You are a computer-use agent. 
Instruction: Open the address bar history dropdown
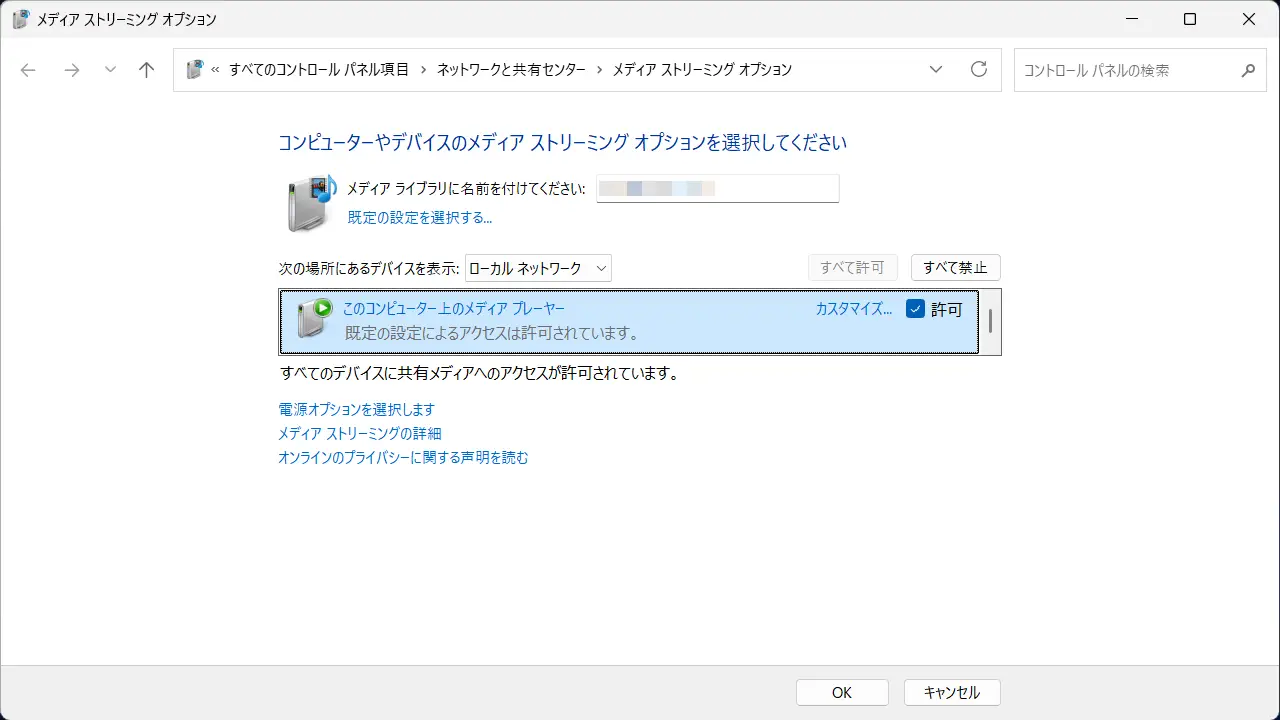[x=936, y=70]
